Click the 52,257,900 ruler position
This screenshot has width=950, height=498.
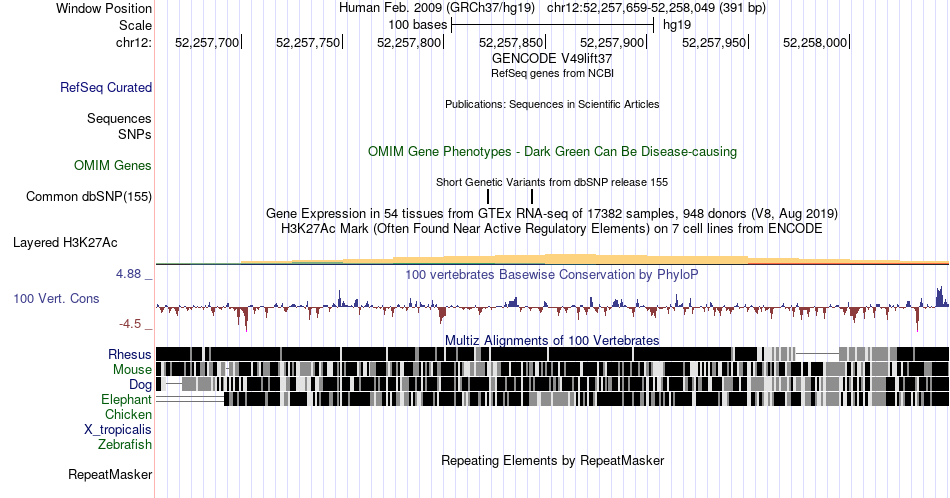(613, 42)
